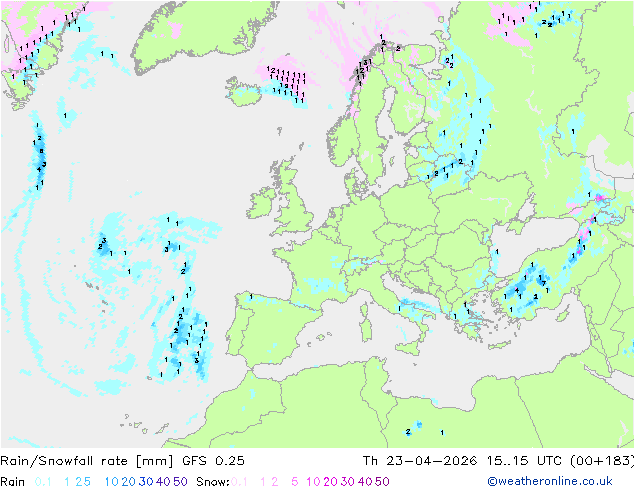
Task: Click the "15..15 UTC" time label
Action: point(524,461)
